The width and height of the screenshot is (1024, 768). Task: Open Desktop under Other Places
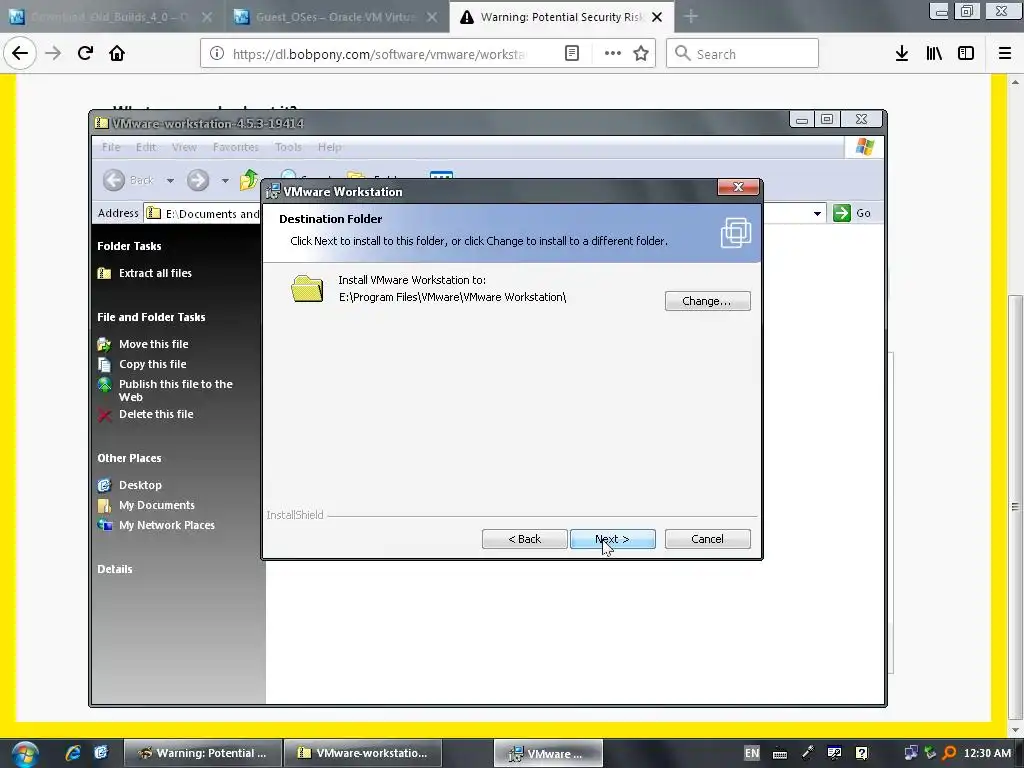[x=140, y=485]
